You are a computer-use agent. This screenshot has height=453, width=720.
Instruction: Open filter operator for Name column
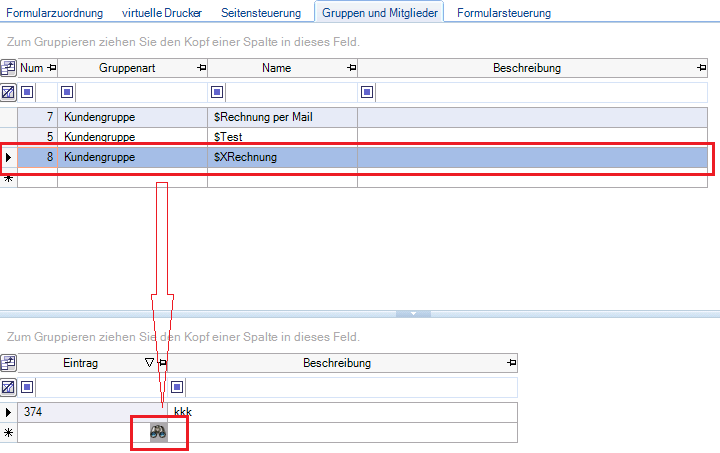coord(217,92)
